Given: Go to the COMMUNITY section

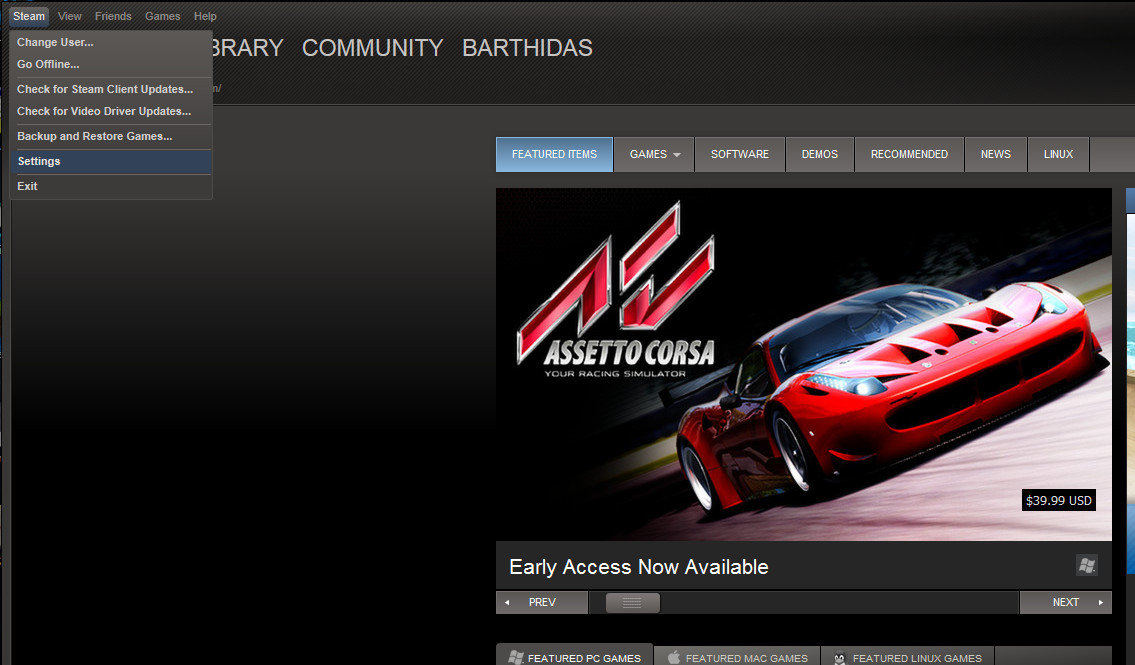Looking at the screenshot, I should tap(372, 48).
